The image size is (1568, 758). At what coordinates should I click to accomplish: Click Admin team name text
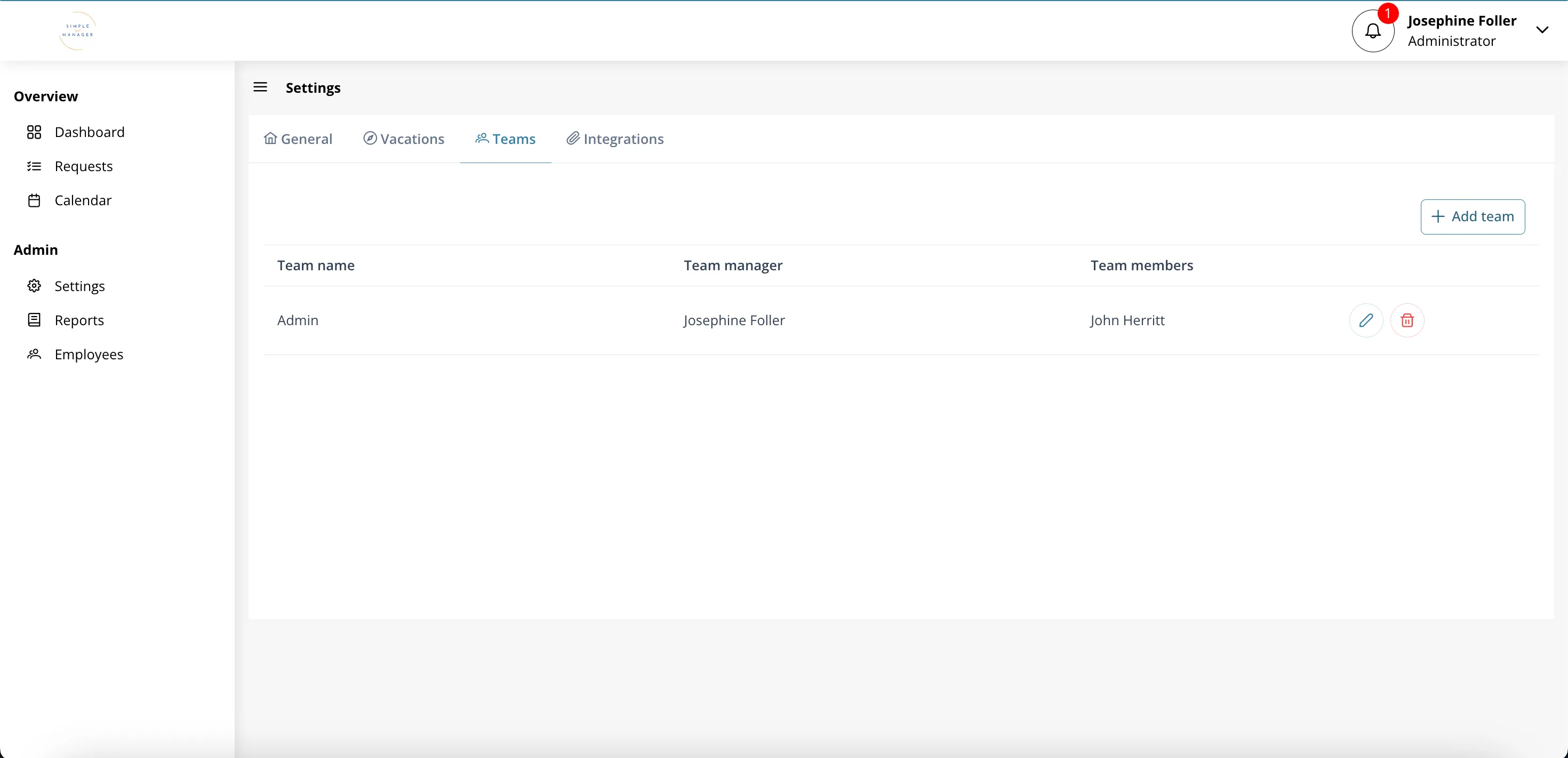click(x=297, y=320)
